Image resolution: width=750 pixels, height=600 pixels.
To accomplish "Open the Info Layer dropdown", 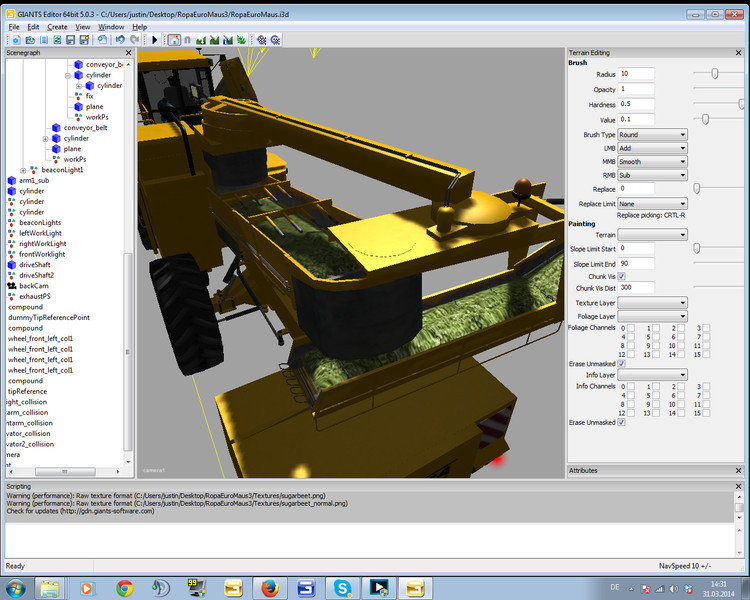I will [x=652, y=375].
